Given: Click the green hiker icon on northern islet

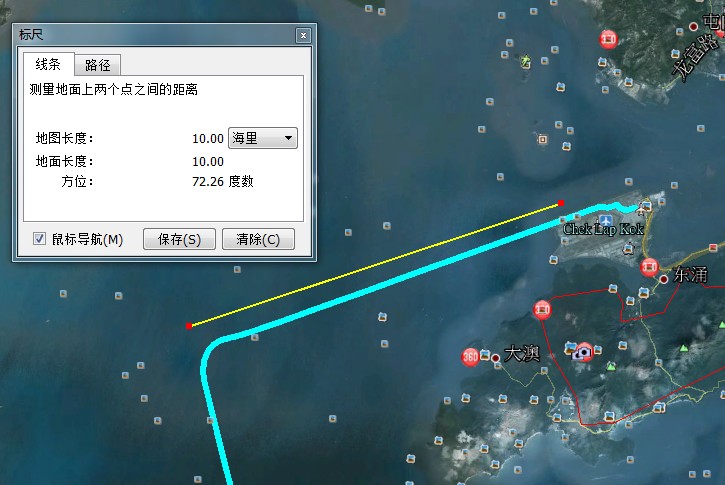Looking at the screenshot, I should [525, 61].
